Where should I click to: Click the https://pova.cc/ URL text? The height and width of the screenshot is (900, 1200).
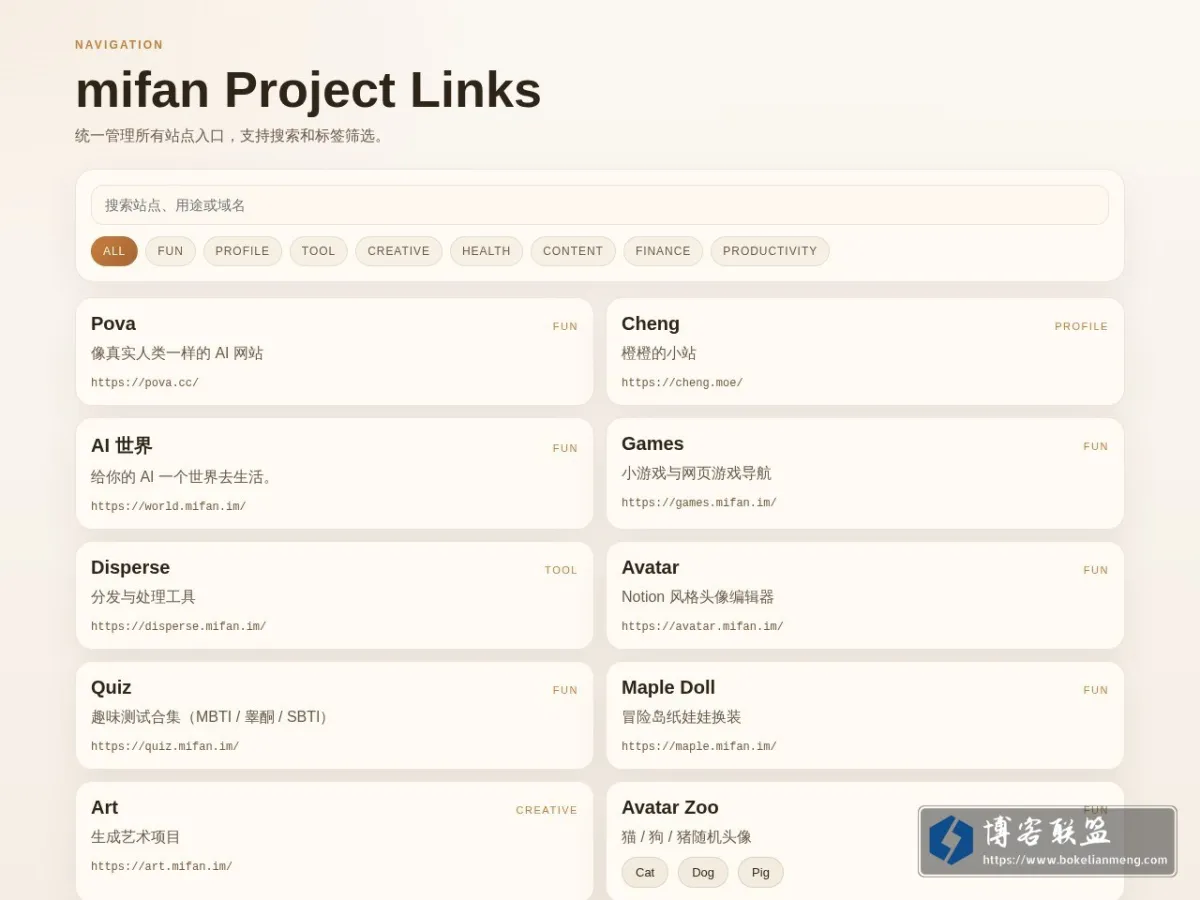tap(145, 383)
